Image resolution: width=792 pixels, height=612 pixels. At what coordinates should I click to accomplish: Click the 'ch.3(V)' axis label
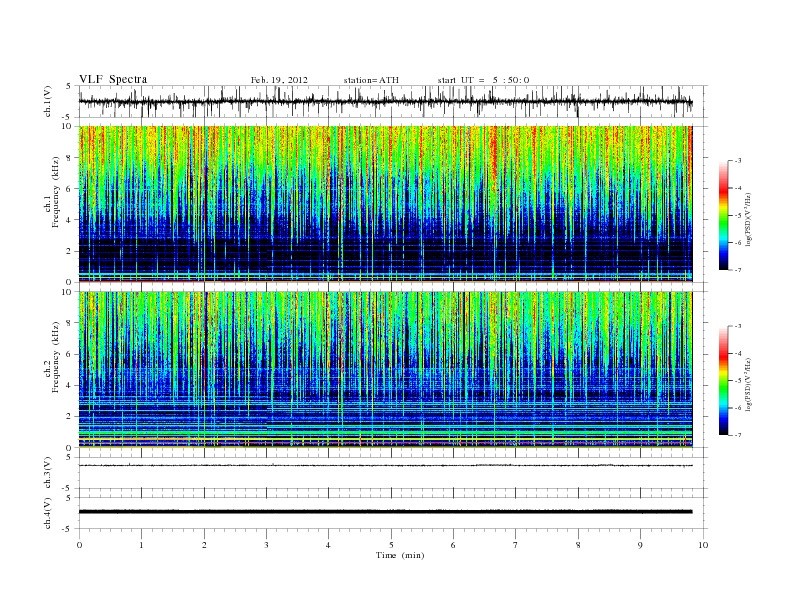coord(48,473)
